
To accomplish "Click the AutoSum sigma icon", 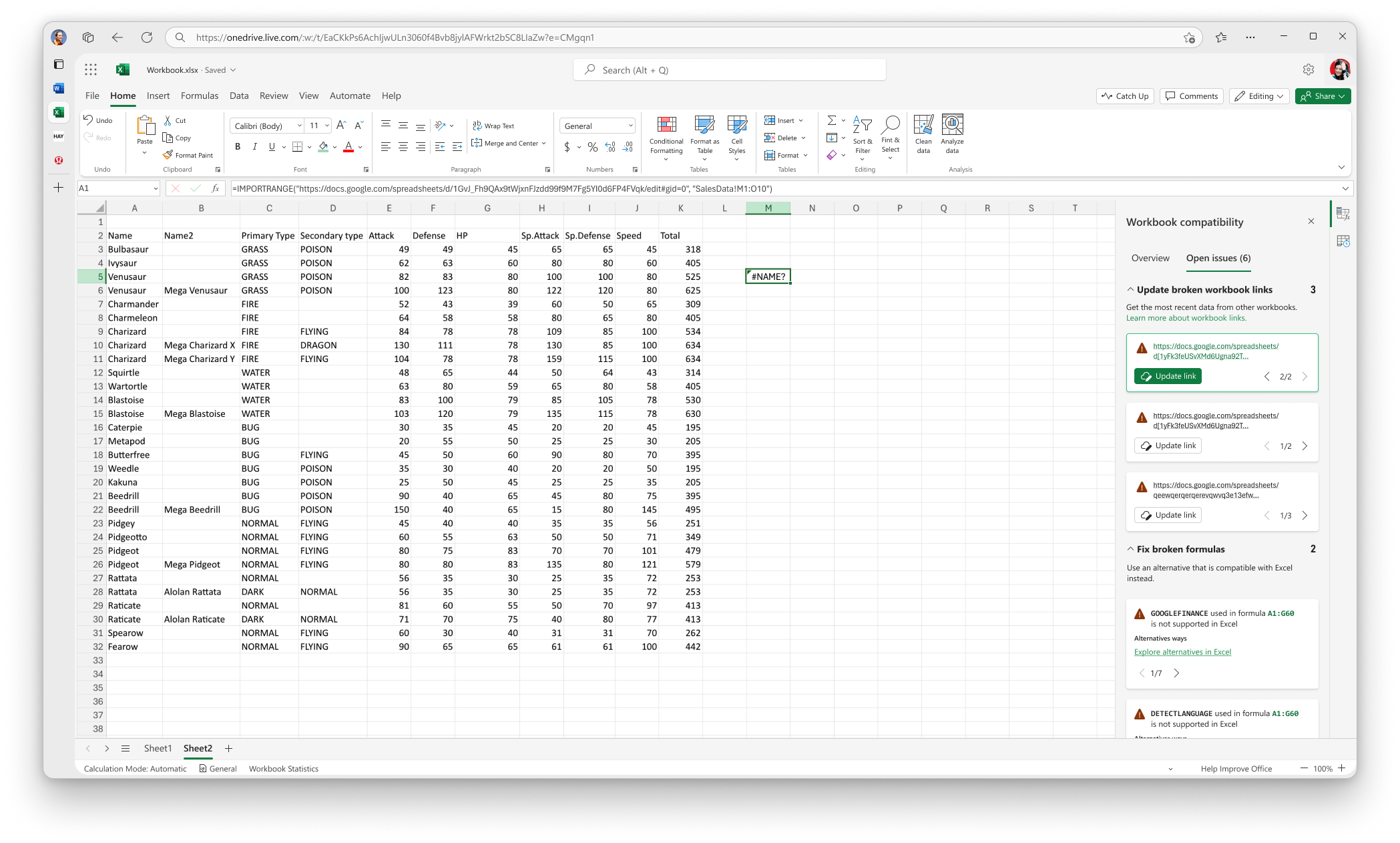I will (x=832, y=120).
